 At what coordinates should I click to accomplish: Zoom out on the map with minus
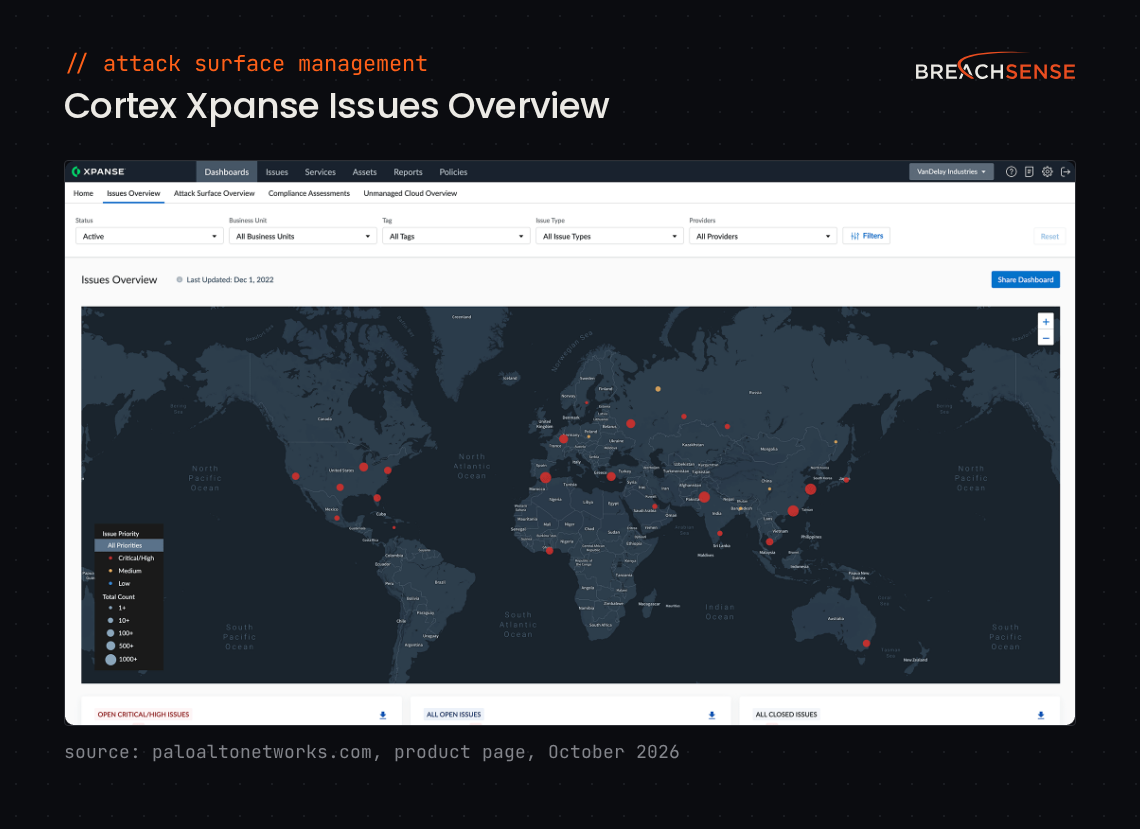tap(1045, 338)
